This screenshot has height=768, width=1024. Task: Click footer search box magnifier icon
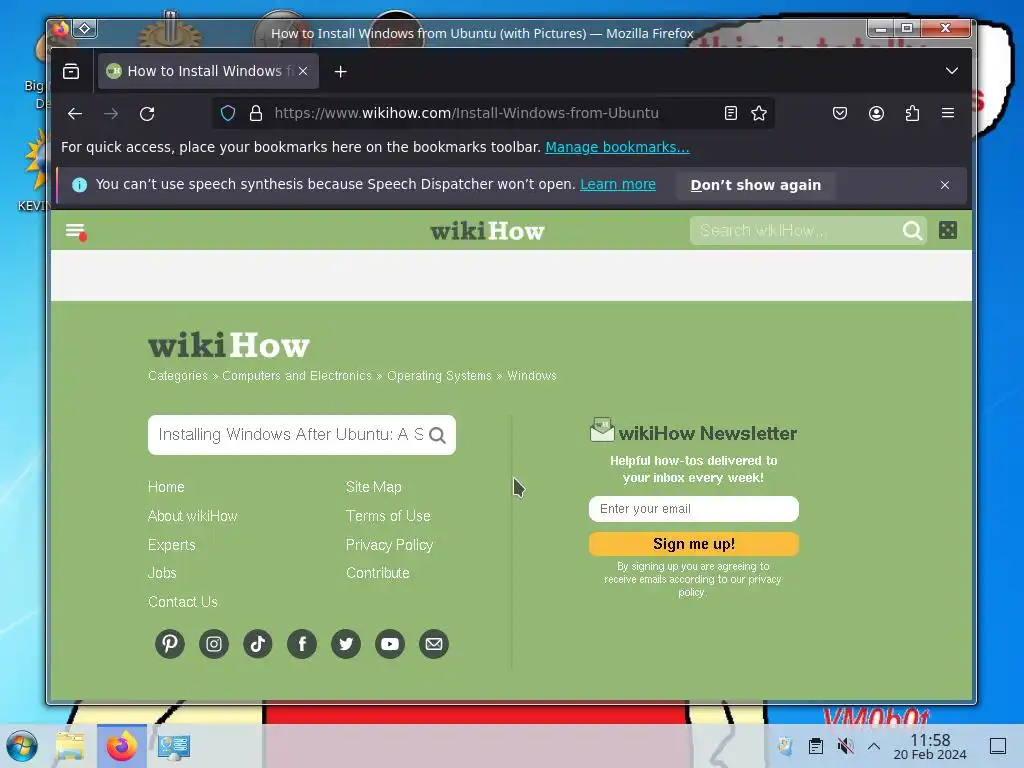pos(438,435)
